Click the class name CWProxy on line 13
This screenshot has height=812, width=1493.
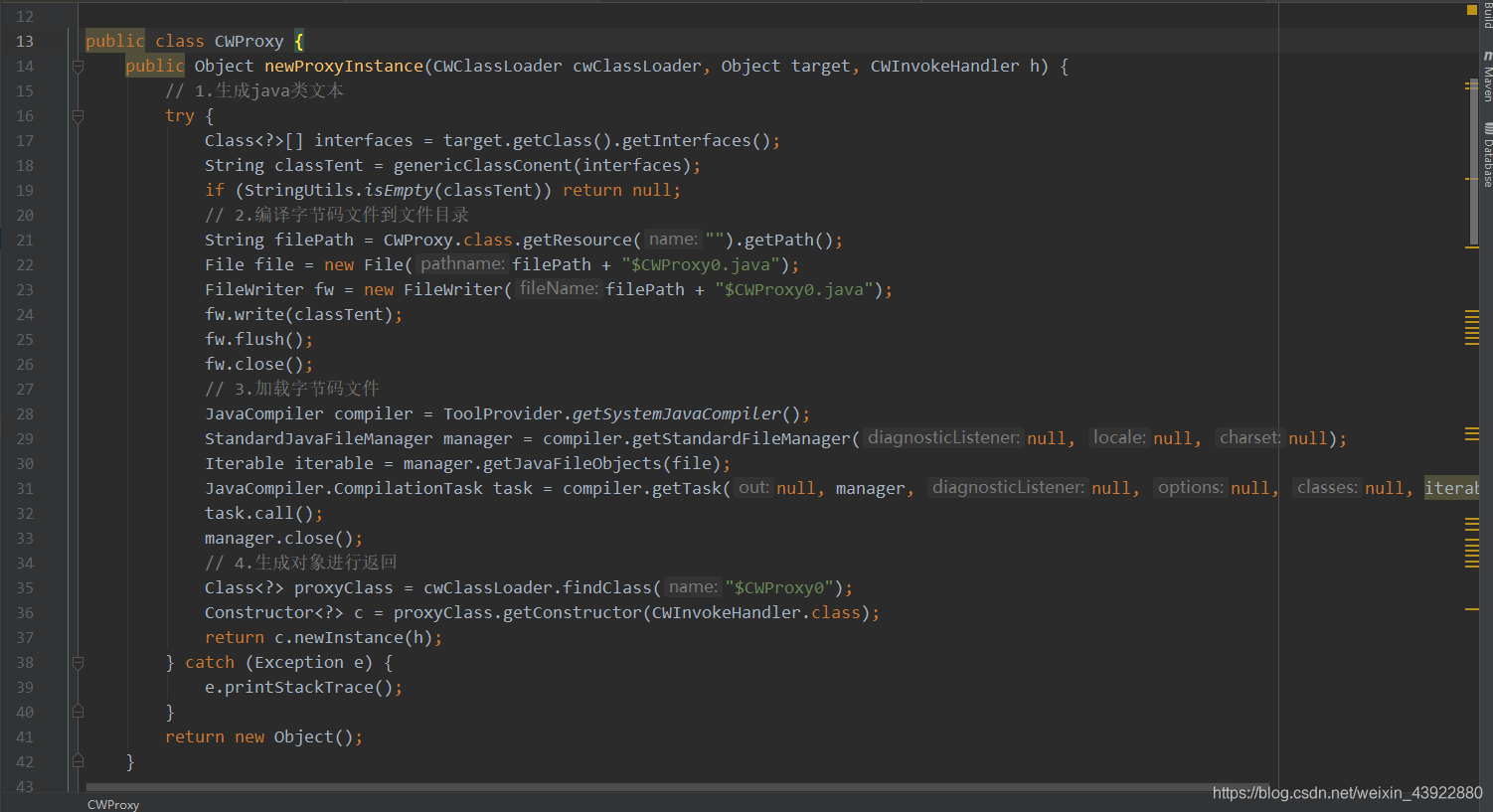249,42
